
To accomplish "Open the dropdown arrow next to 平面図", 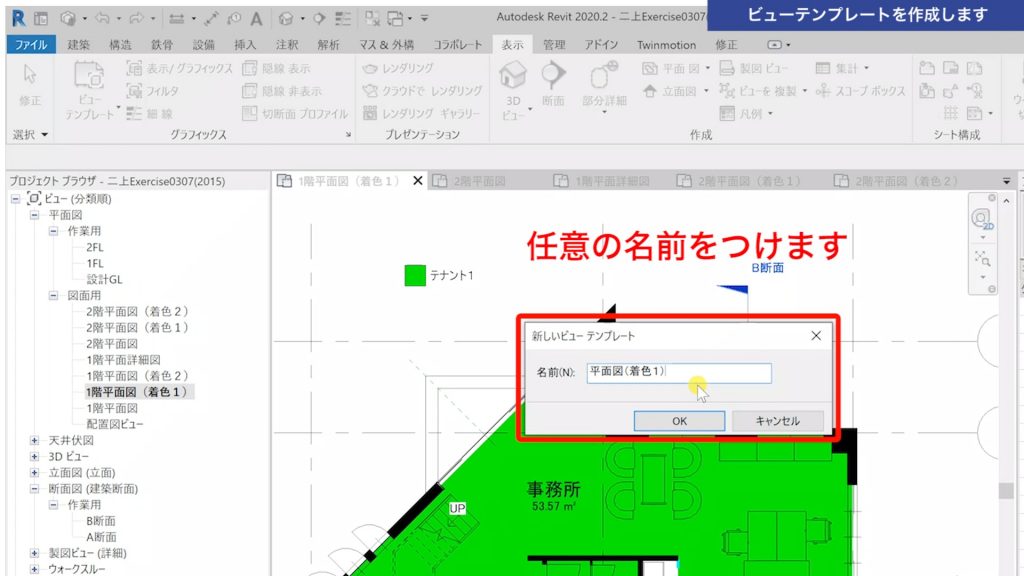I will (x=707, y=67).
